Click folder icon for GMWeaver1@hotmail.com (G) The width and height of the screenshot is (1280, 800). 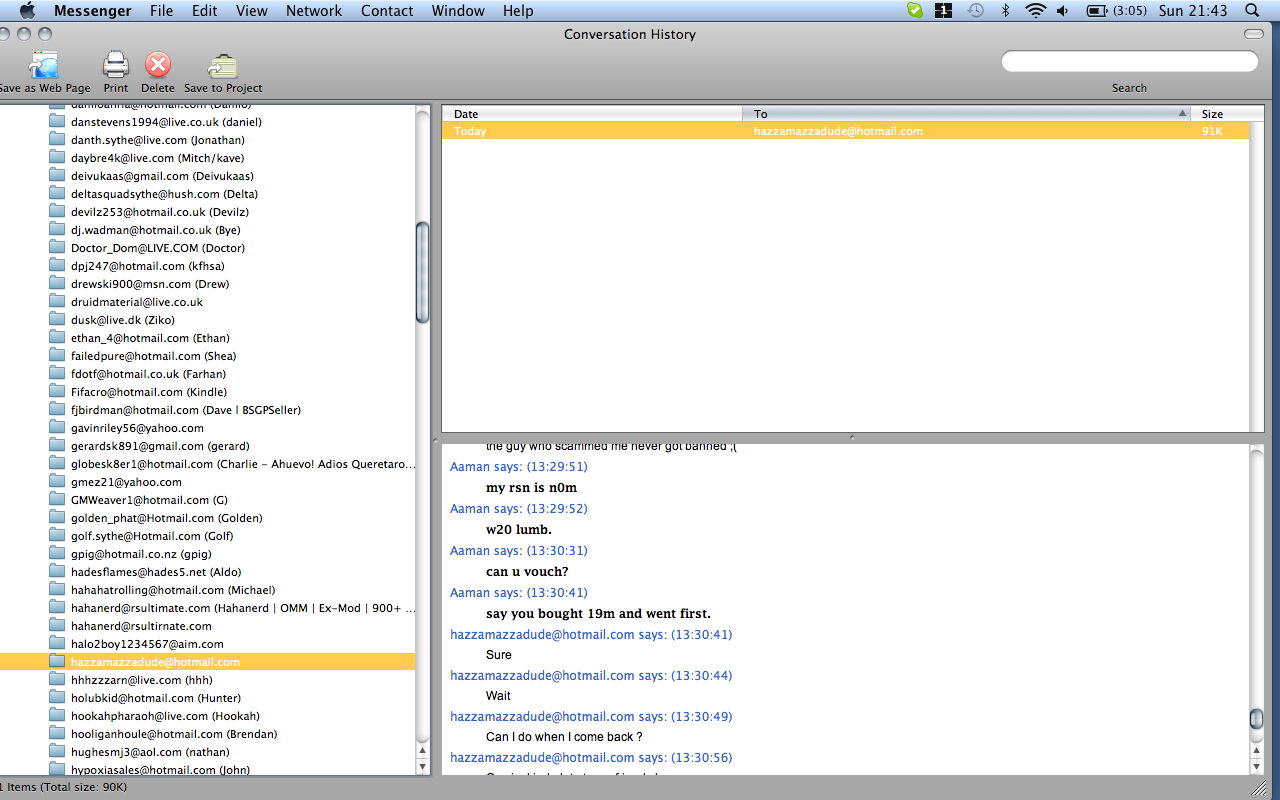pyautogui.click(x=57, y=500)
